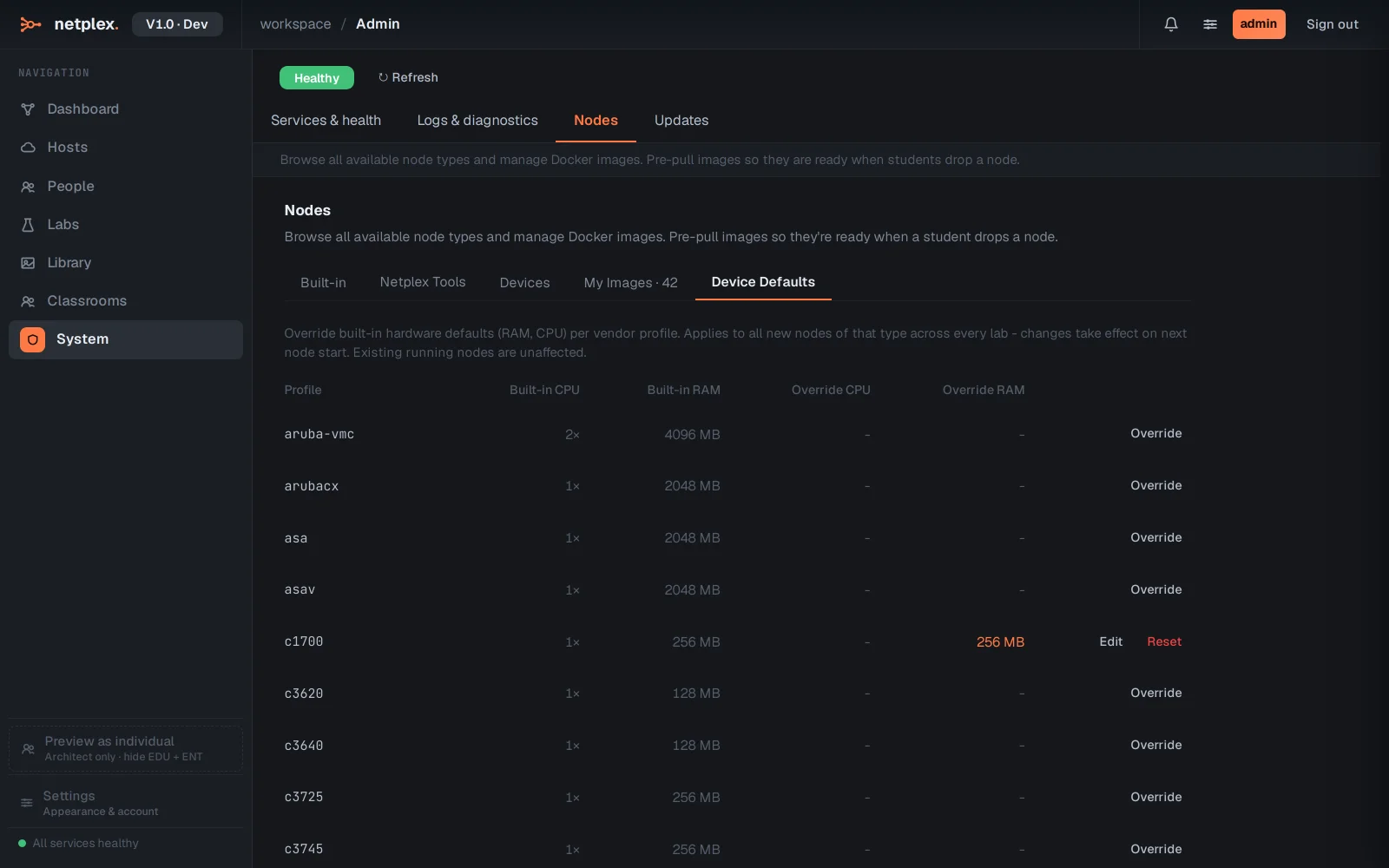
Task: Override defaults for c3640
Action: [1156, 745]
